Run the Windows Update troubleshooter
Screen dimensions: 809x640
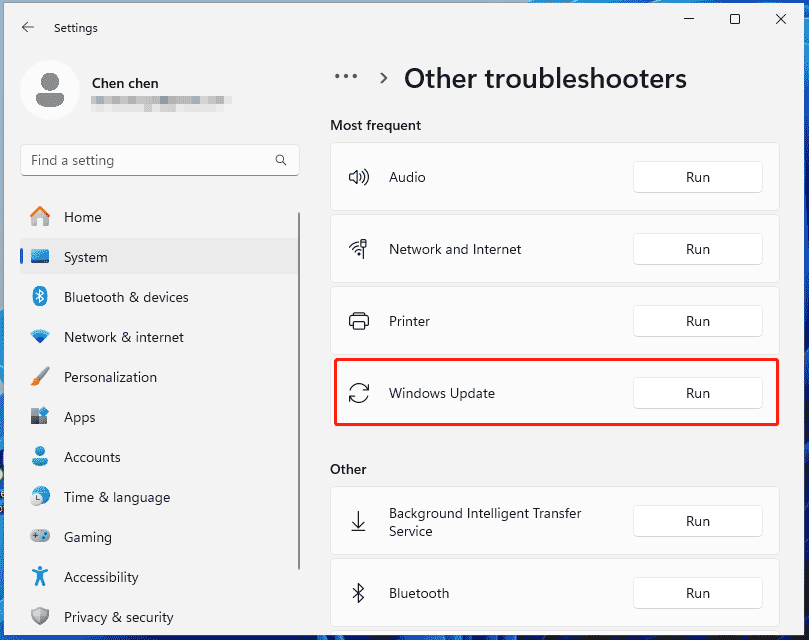(x=697, y=393)
